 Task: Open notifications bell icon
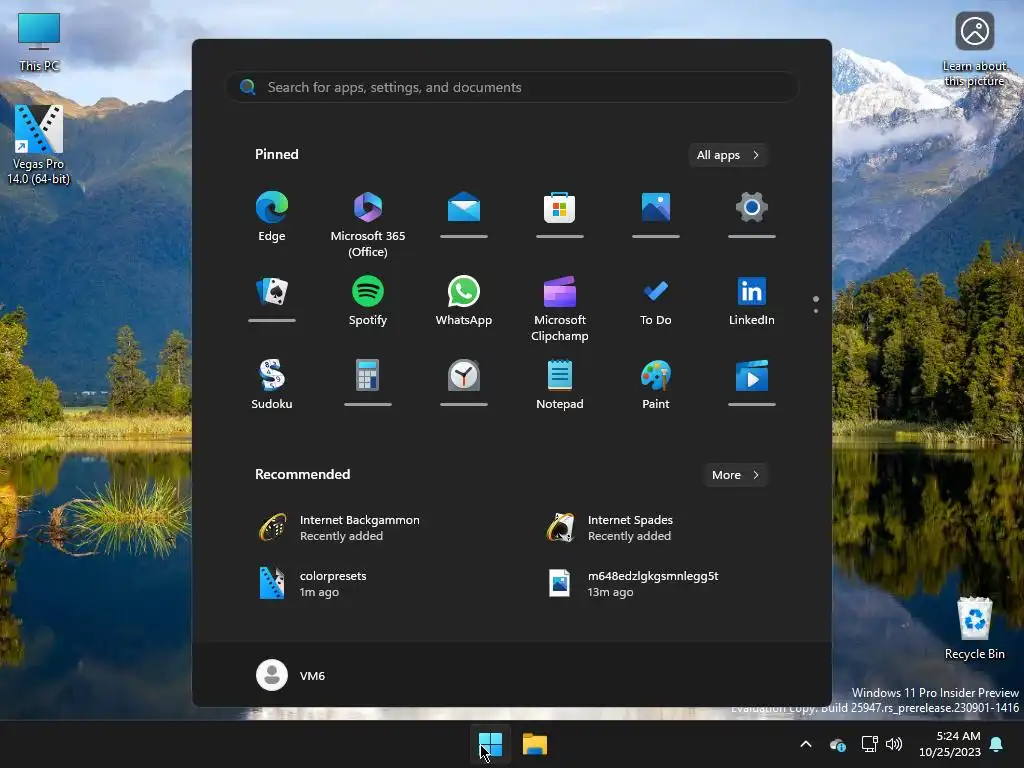click(x=997, y=744)
